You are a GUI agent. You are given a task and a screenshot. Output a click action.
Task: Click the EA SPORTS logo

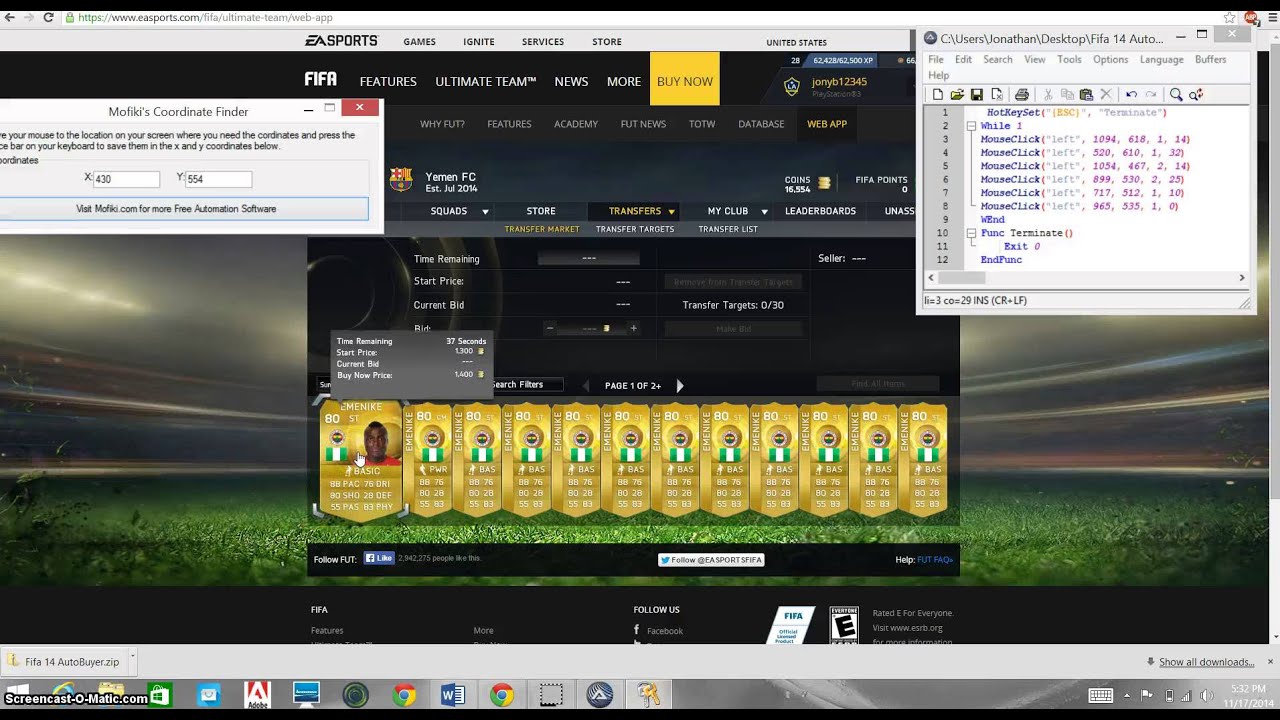(x=341, y=41)
